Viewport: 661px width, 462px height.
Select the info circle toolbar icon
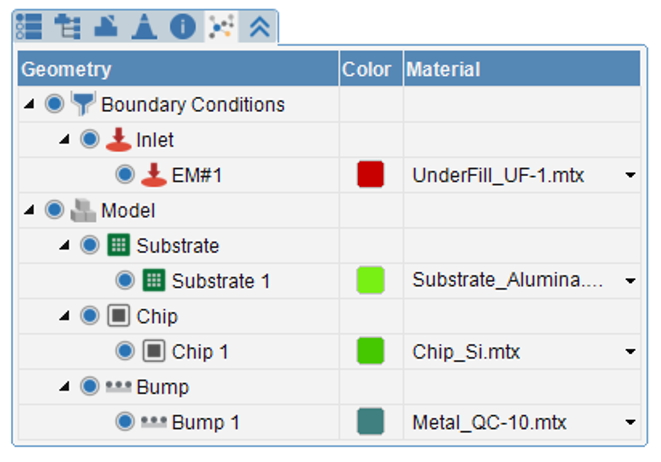183,27
